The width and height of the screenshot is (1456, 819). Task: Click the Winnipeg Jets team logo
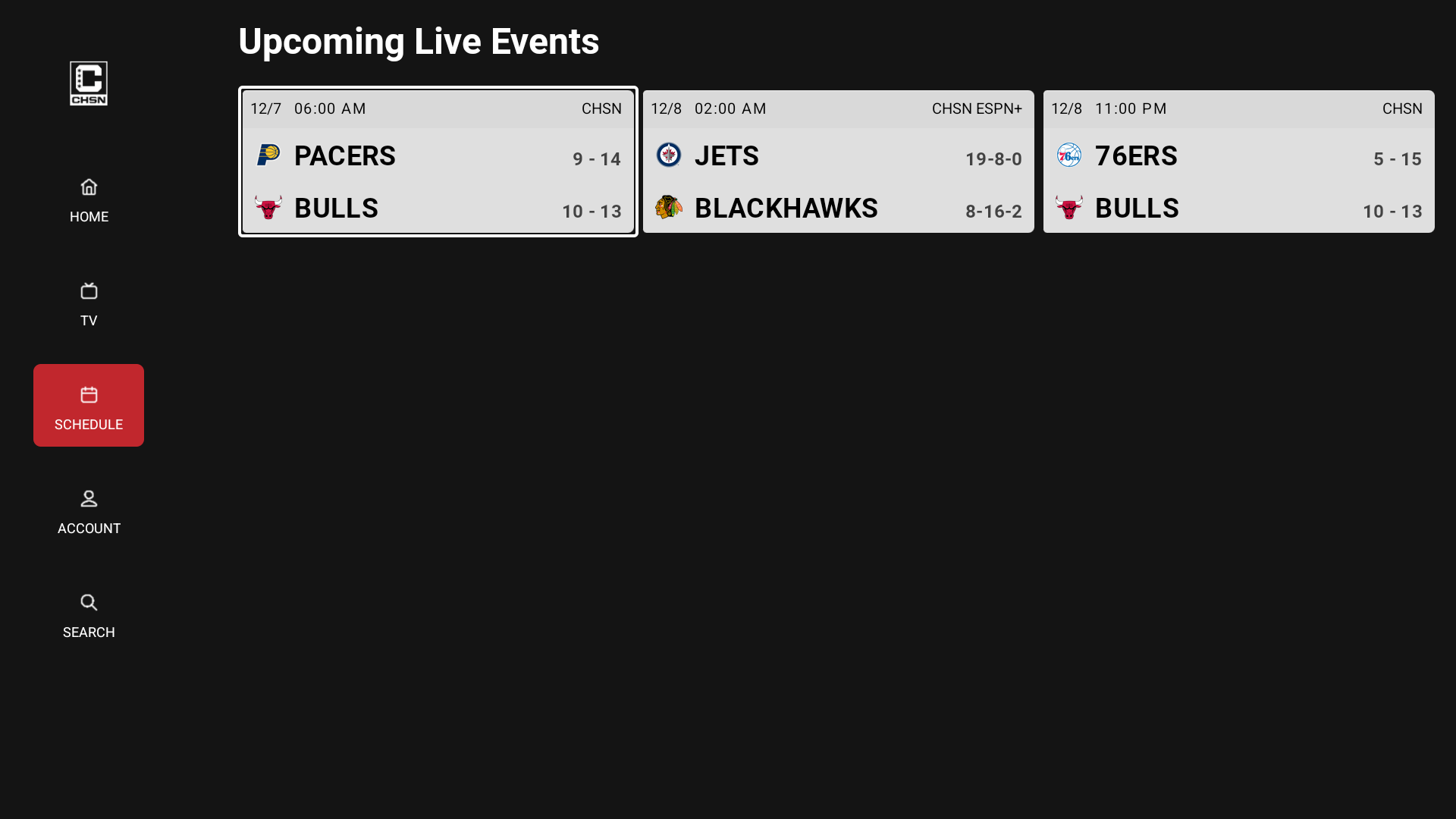click(668, 155)
